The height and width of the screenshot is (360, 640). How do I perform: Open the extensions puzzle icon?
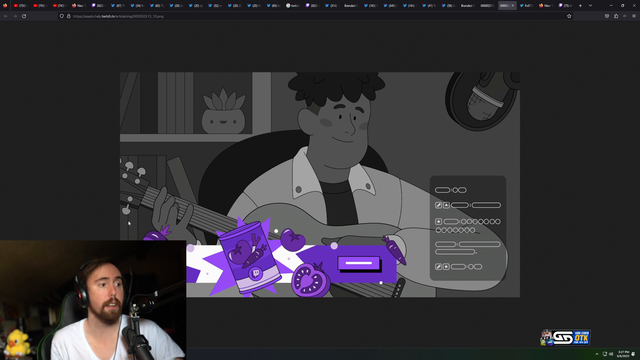pyautogui.click(x=616, y=16)
